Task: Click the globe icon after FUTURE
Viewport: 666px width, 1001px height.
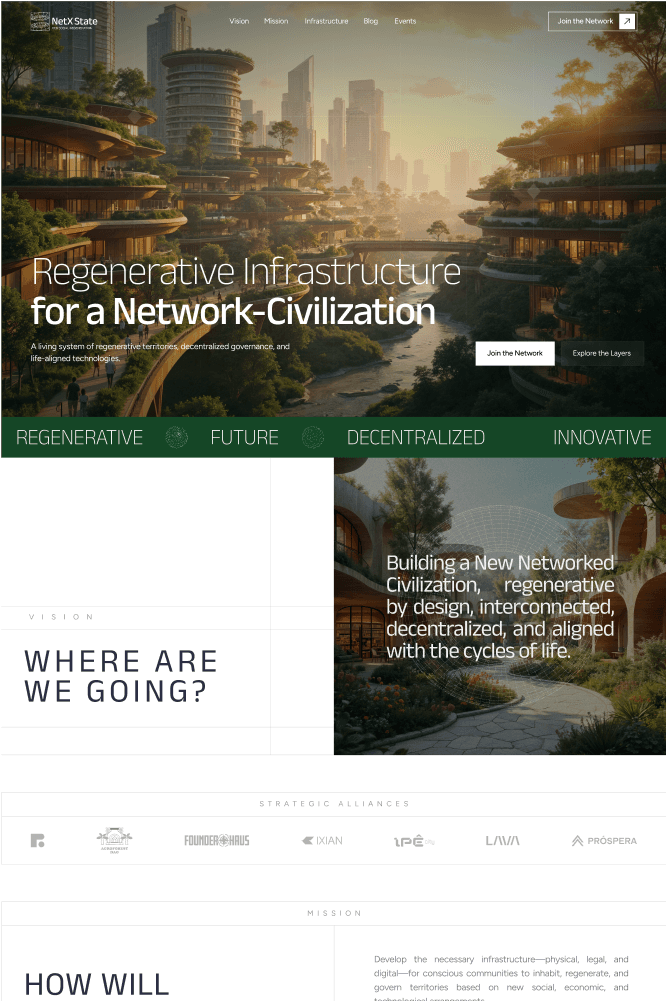Action: pos(312,437)
